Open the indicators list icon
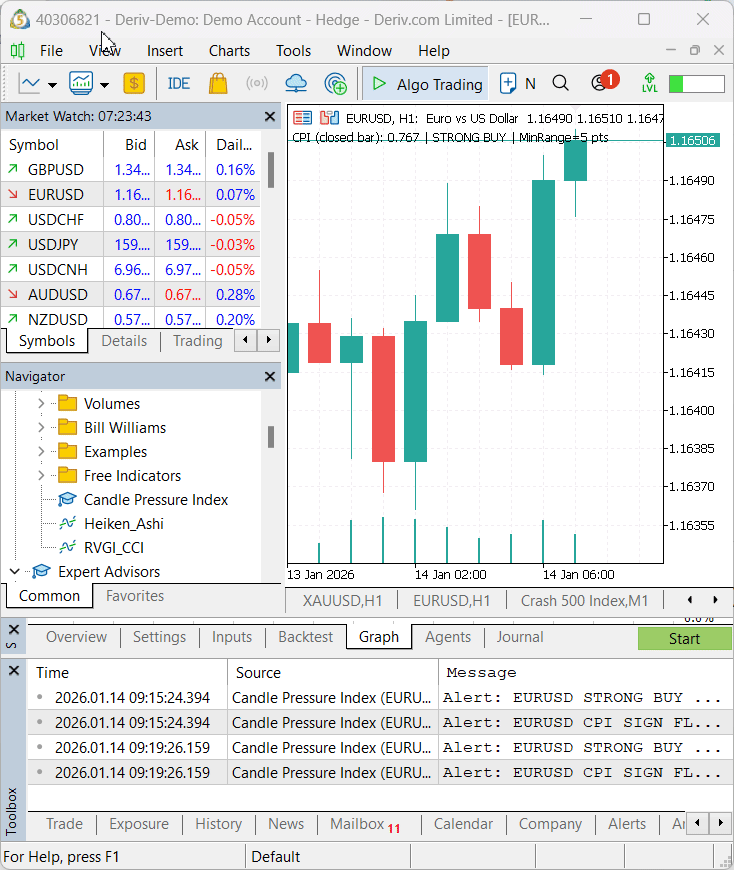This screenshot has height=870, width=734. (81, 84)
